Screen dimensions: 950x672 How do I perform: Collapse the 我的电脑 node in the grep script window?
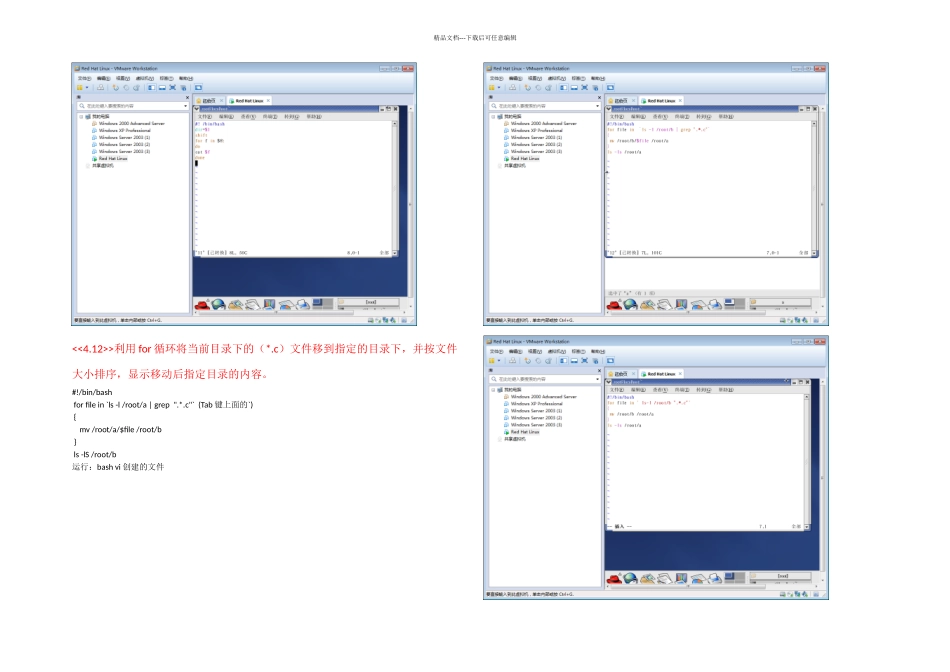coord(493,116)
